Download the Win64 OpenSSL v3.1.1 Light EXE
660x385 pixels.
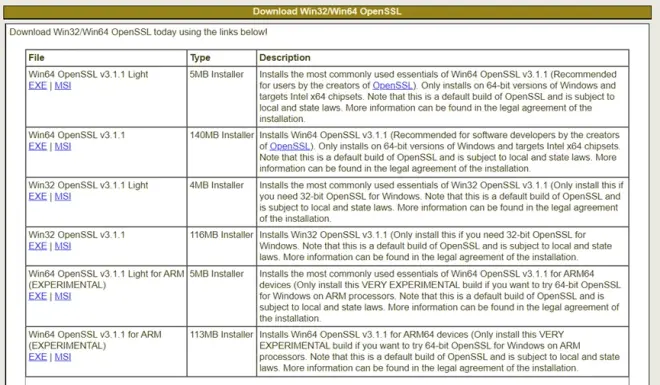point(37,85)
